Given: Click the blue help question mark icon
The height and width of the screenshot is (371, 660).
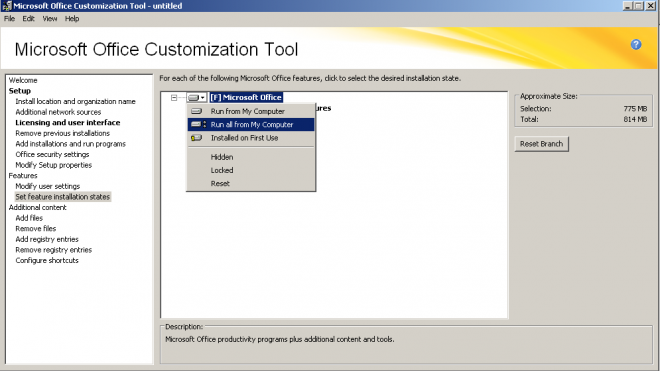Looking at the screenshot, I should (x=636, y=45).
